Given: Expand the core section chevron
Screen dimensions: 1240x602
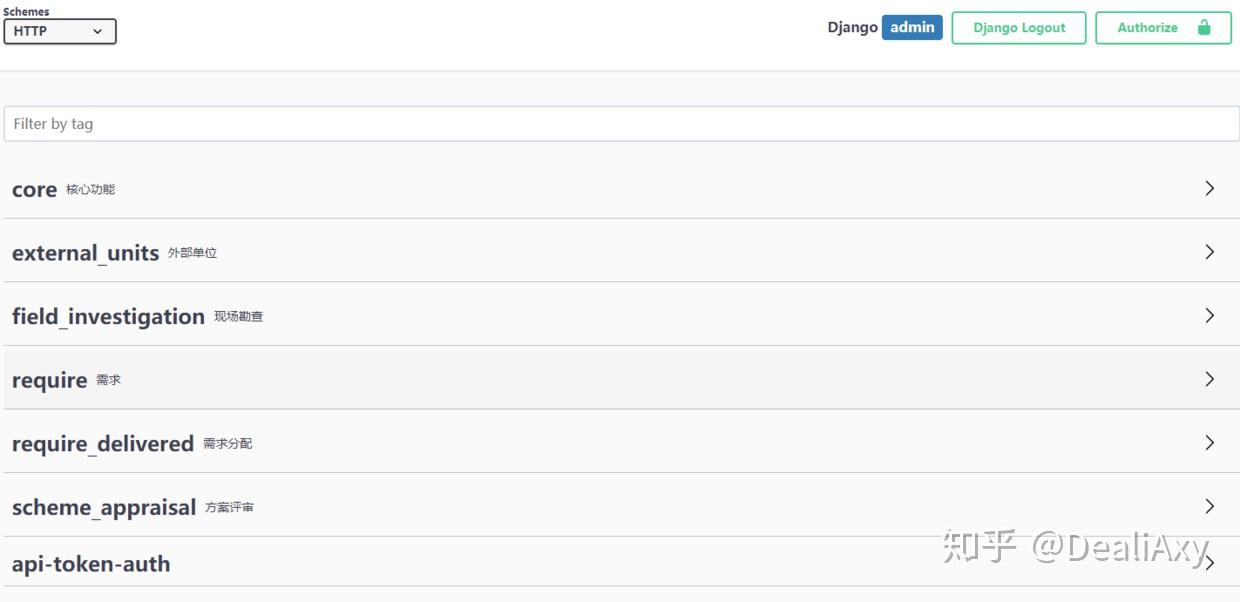Looking at the screenshot, I should [x=1210, y=188].
